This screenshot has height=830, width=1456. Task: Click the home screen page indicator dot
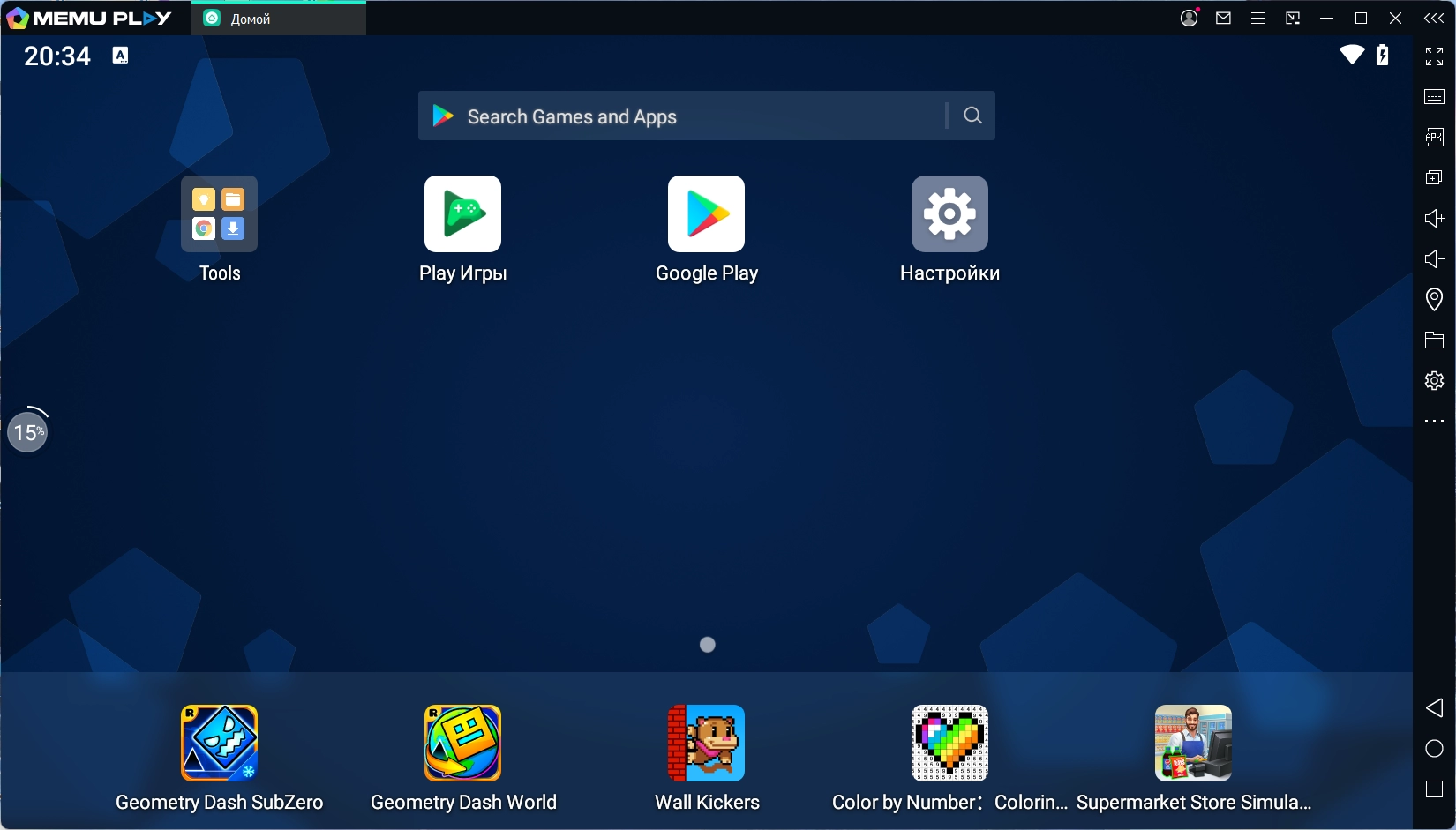[707, 645]
